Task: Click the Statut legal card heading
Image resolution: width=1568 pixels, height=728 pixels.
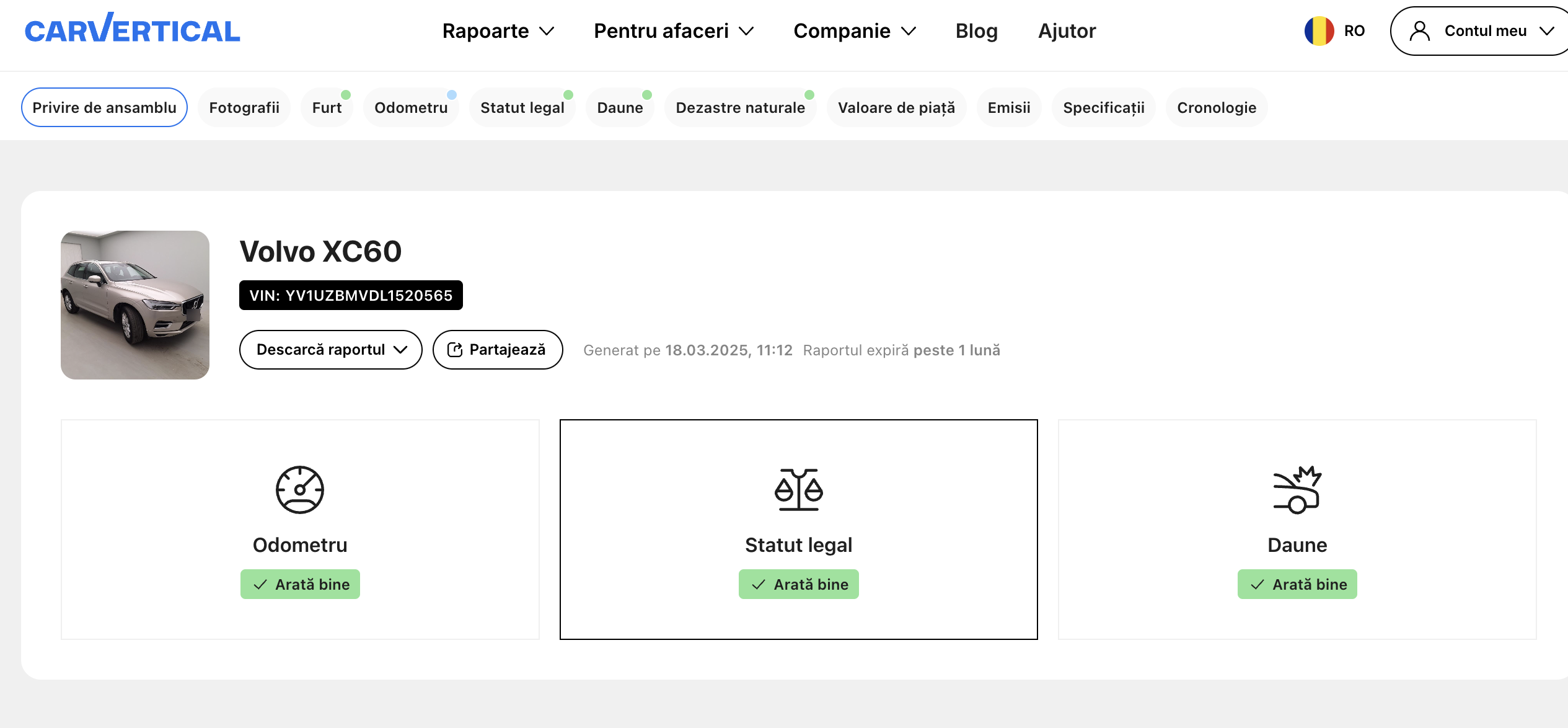Action: [798, 545]
